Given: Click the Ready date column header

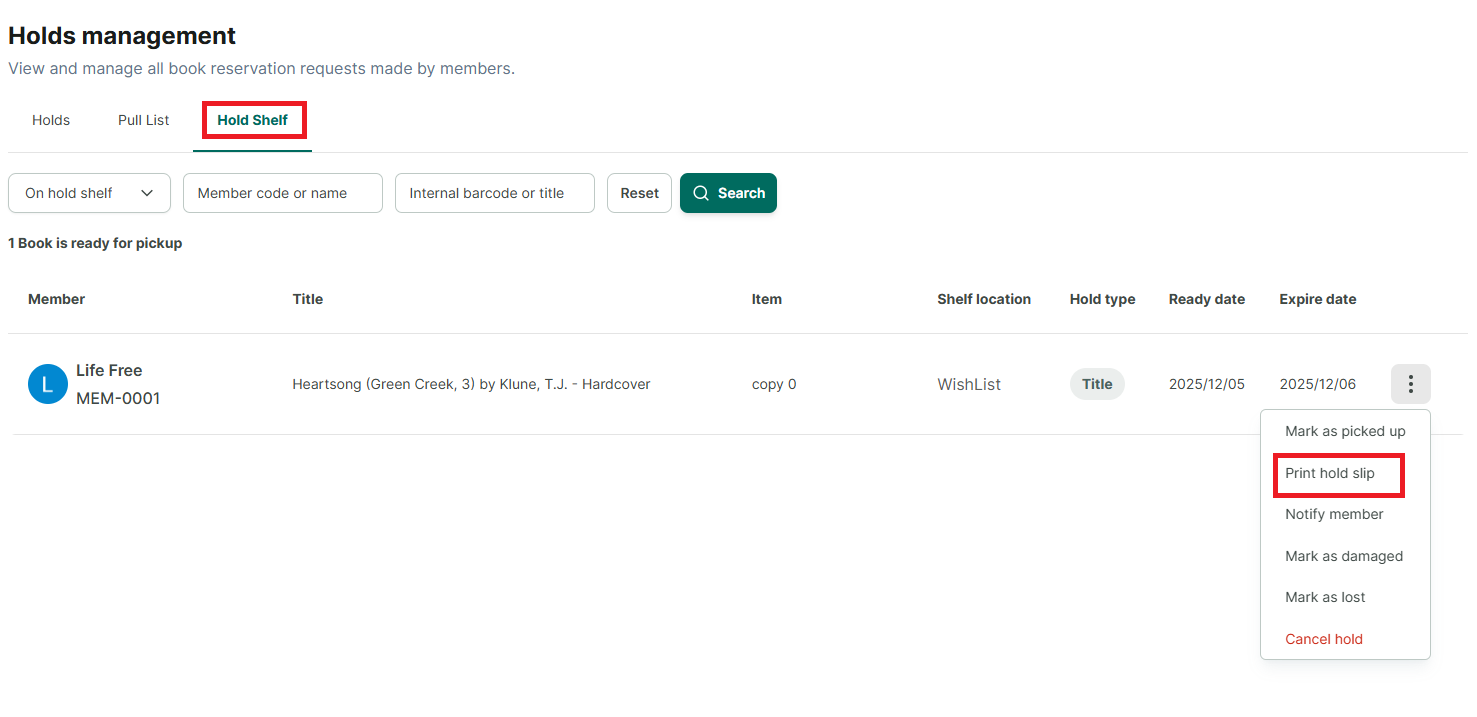Looking at the screenshot, I should tap(1207, 299).
